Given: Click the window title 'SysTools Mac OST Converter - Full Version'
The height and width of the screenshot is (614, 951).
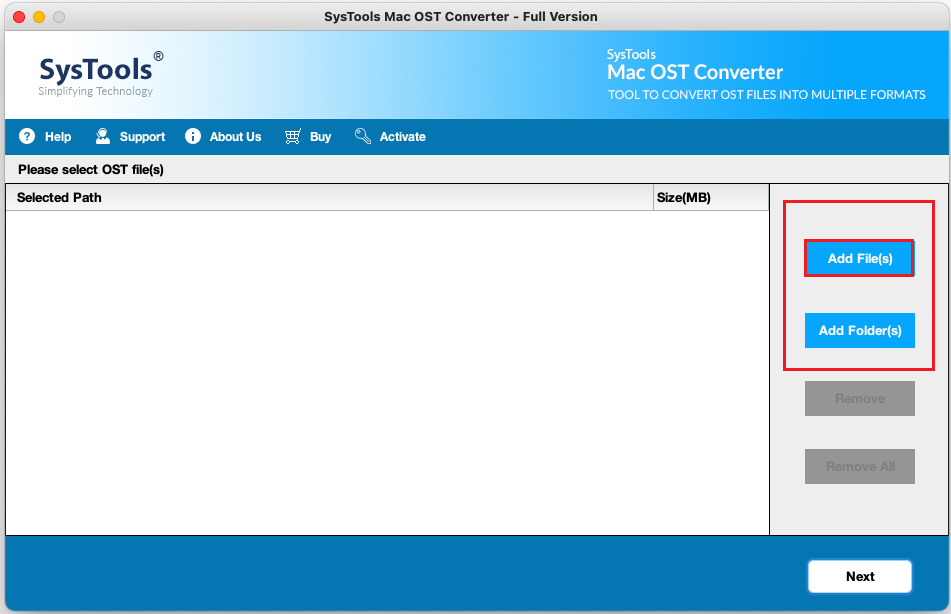Looking at the screenshot, I should tap(460, 17).
